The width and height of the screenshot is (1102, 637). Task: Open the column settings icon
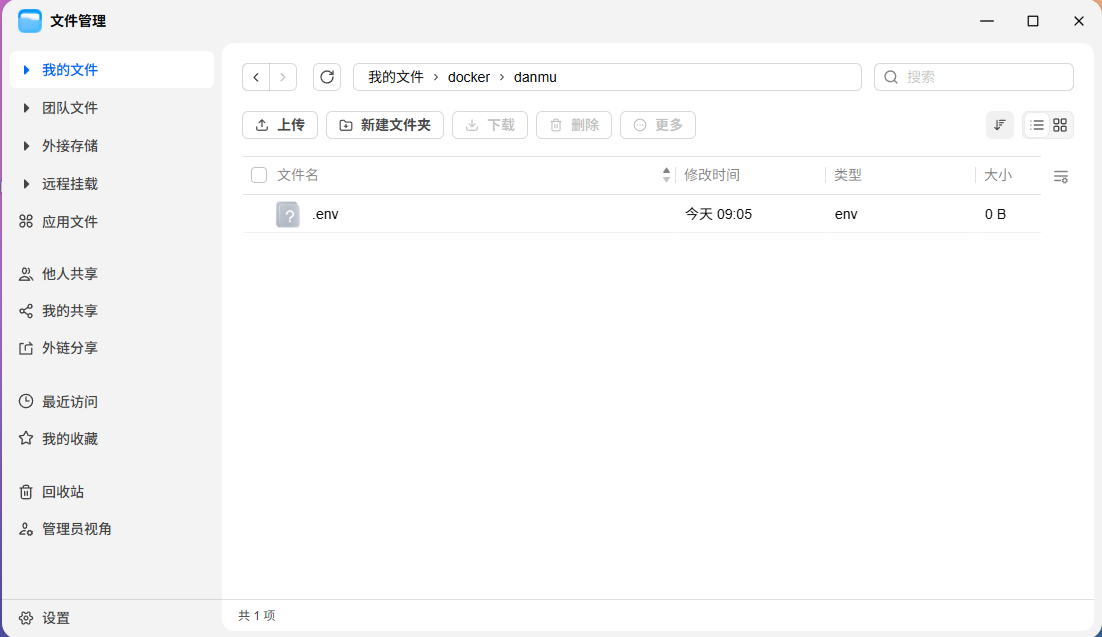[1061, 176]
